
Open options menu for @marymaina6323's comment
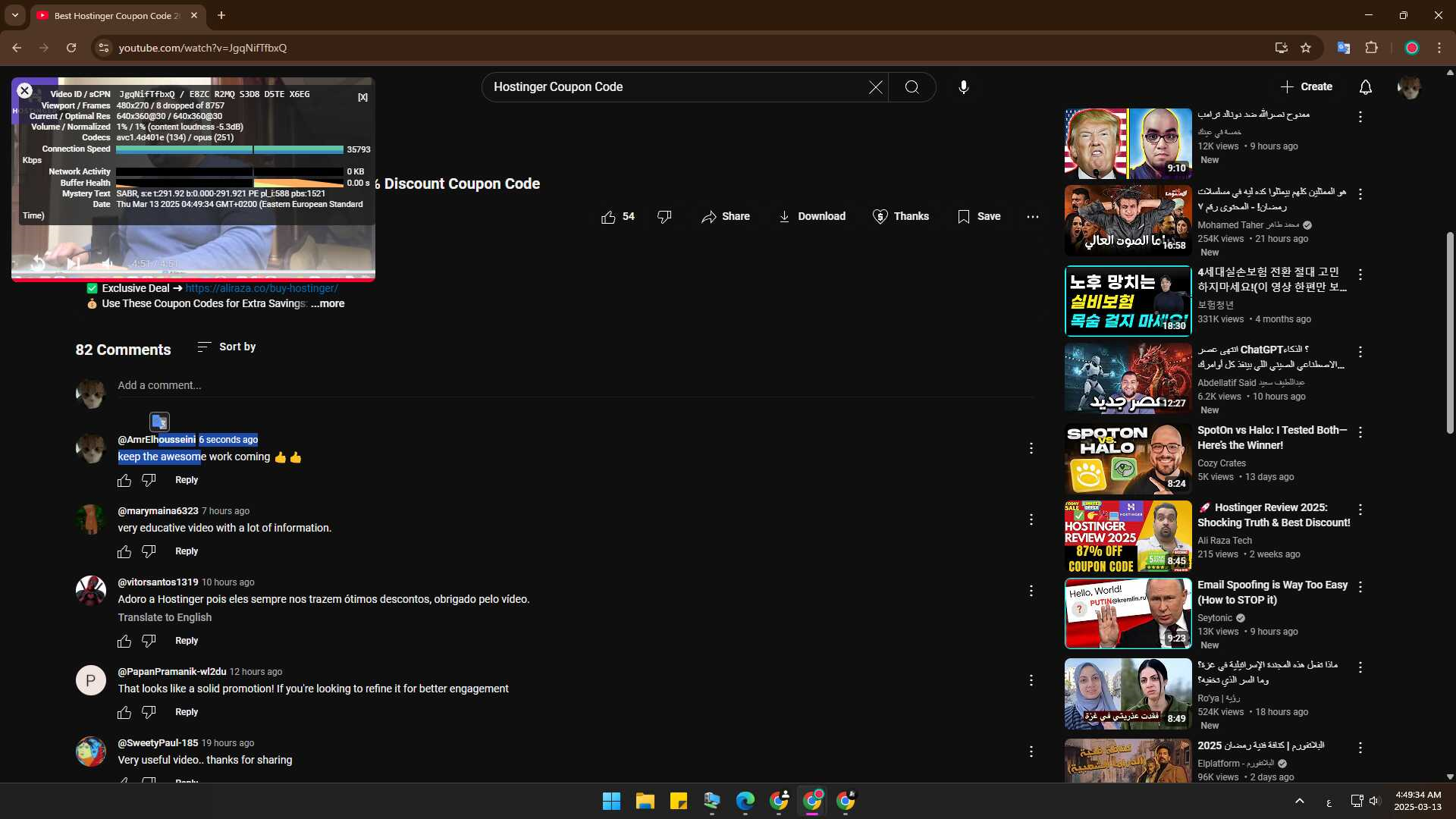1031,519
